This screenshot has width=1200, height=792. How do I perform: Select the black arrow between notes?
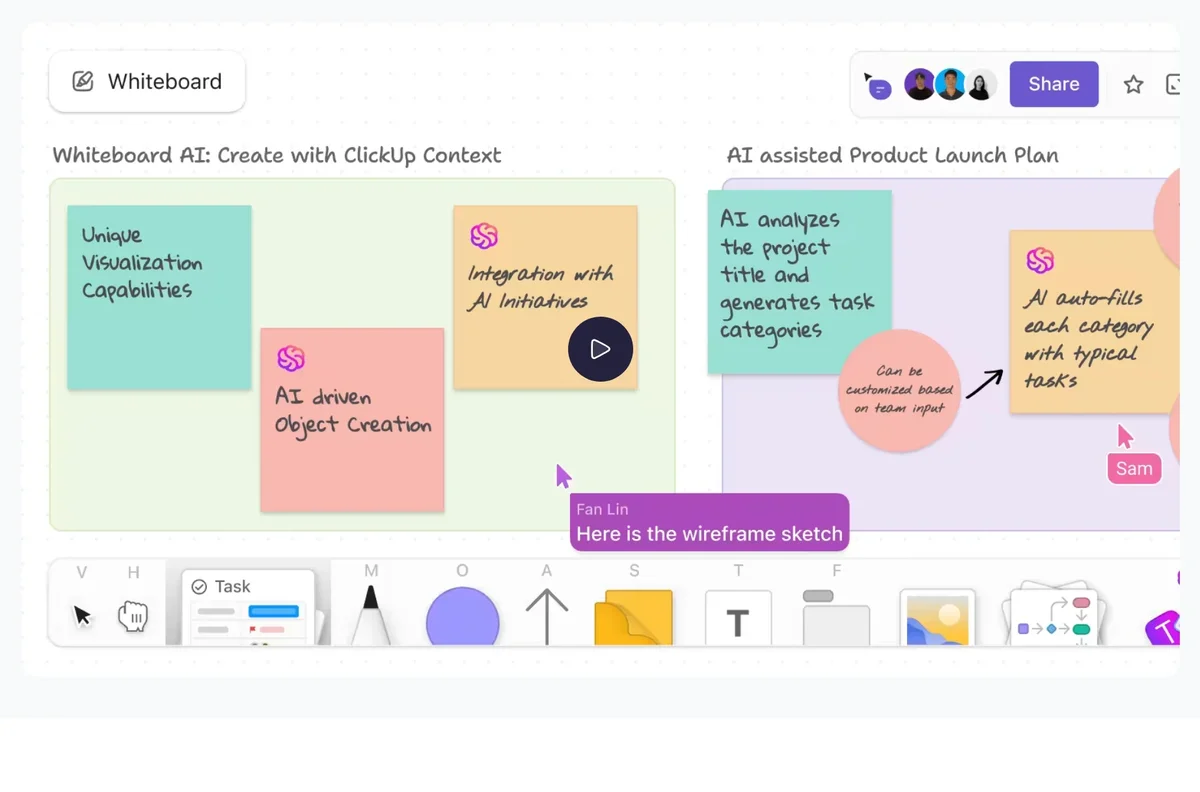point(984,383)
